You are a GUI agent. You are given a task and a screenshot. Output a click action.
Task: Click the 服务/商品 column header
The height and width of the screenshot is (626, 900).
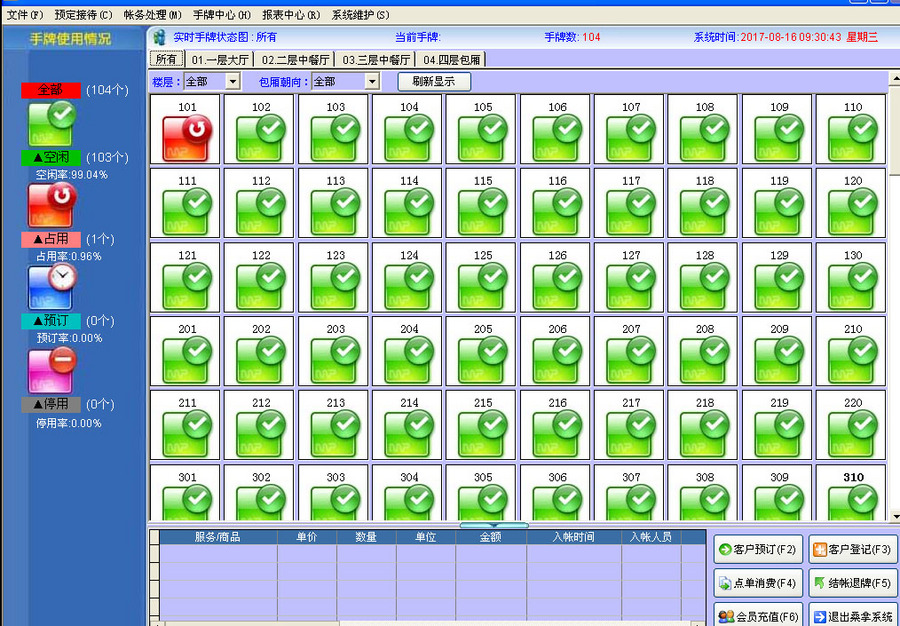[218, 538]
